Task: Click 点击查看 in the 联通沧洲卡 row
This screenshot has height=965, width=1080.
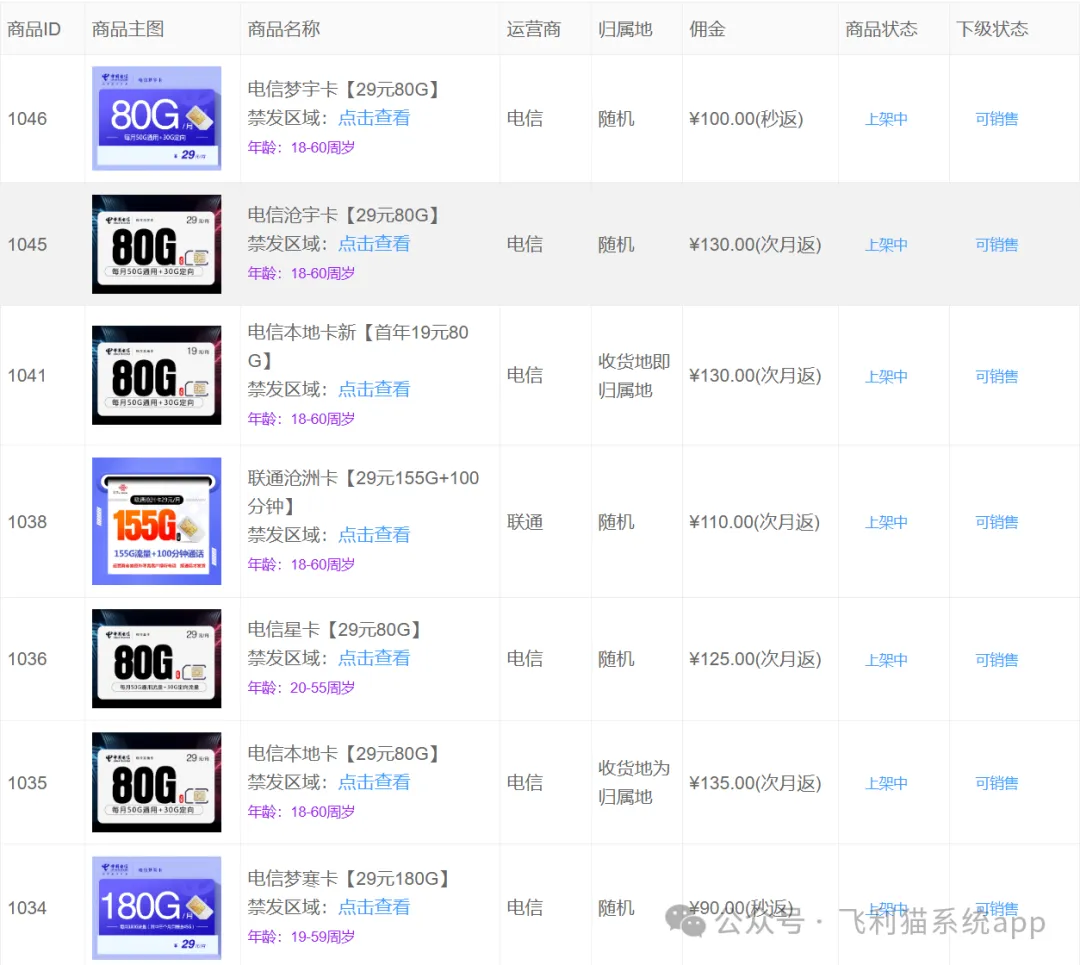Action: click(374, 535)
